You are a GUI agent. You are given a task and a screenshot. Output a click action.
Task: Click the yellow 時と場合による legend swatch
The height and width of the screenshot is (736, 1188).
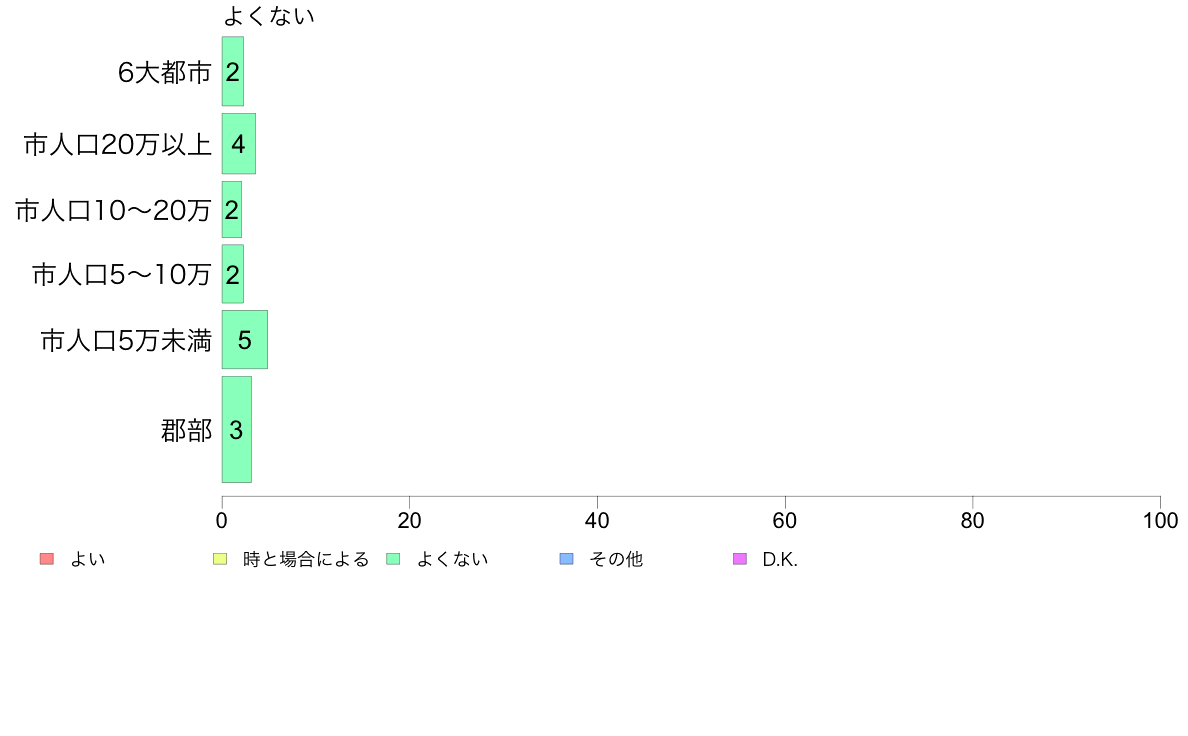220,559
